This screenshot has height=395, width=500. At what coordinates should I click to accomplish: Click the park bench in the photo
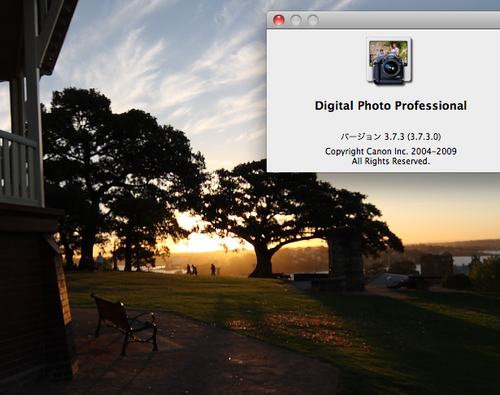coord(125,323)
